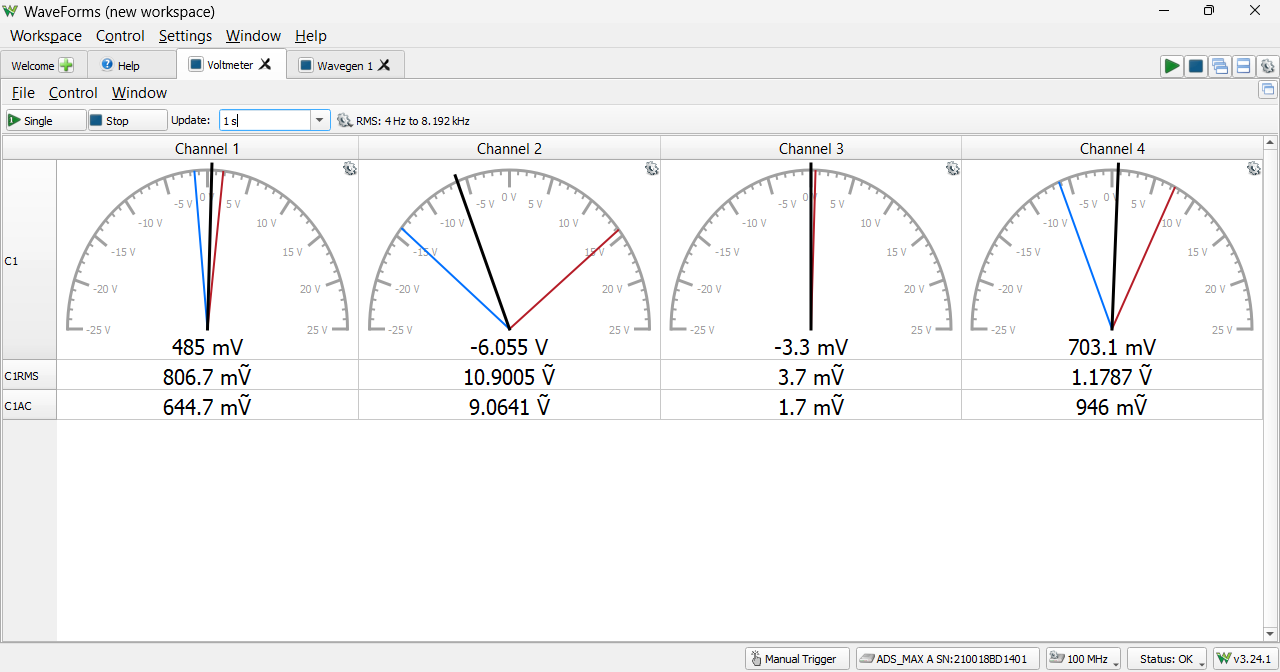
Task: Open the main Control menu in menu bar
Action: tap(120, 36)
